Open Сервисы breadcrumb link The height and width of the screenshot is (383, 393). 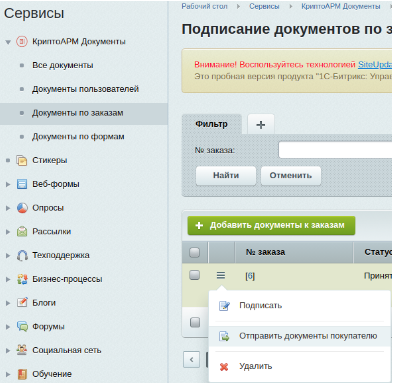point(264,6)
